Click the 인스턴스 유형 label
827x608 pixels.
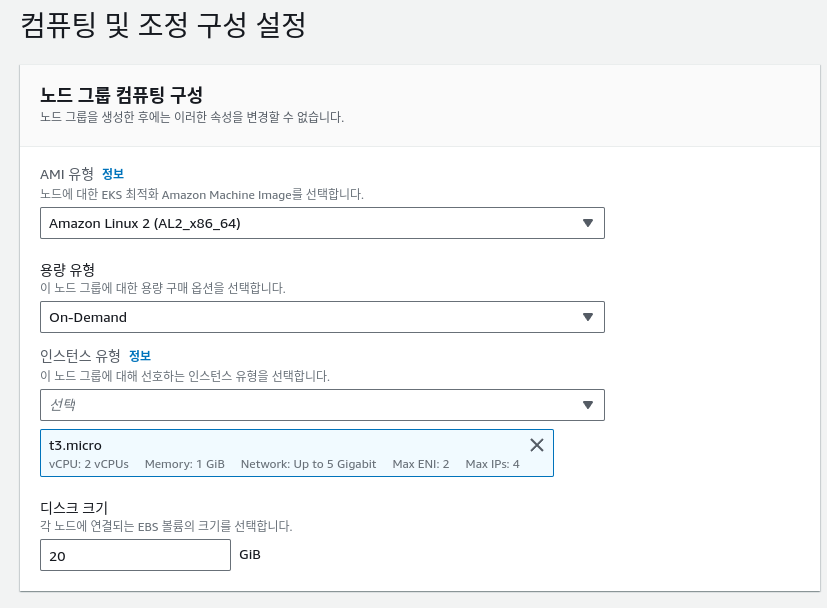(x=80, y=356)
